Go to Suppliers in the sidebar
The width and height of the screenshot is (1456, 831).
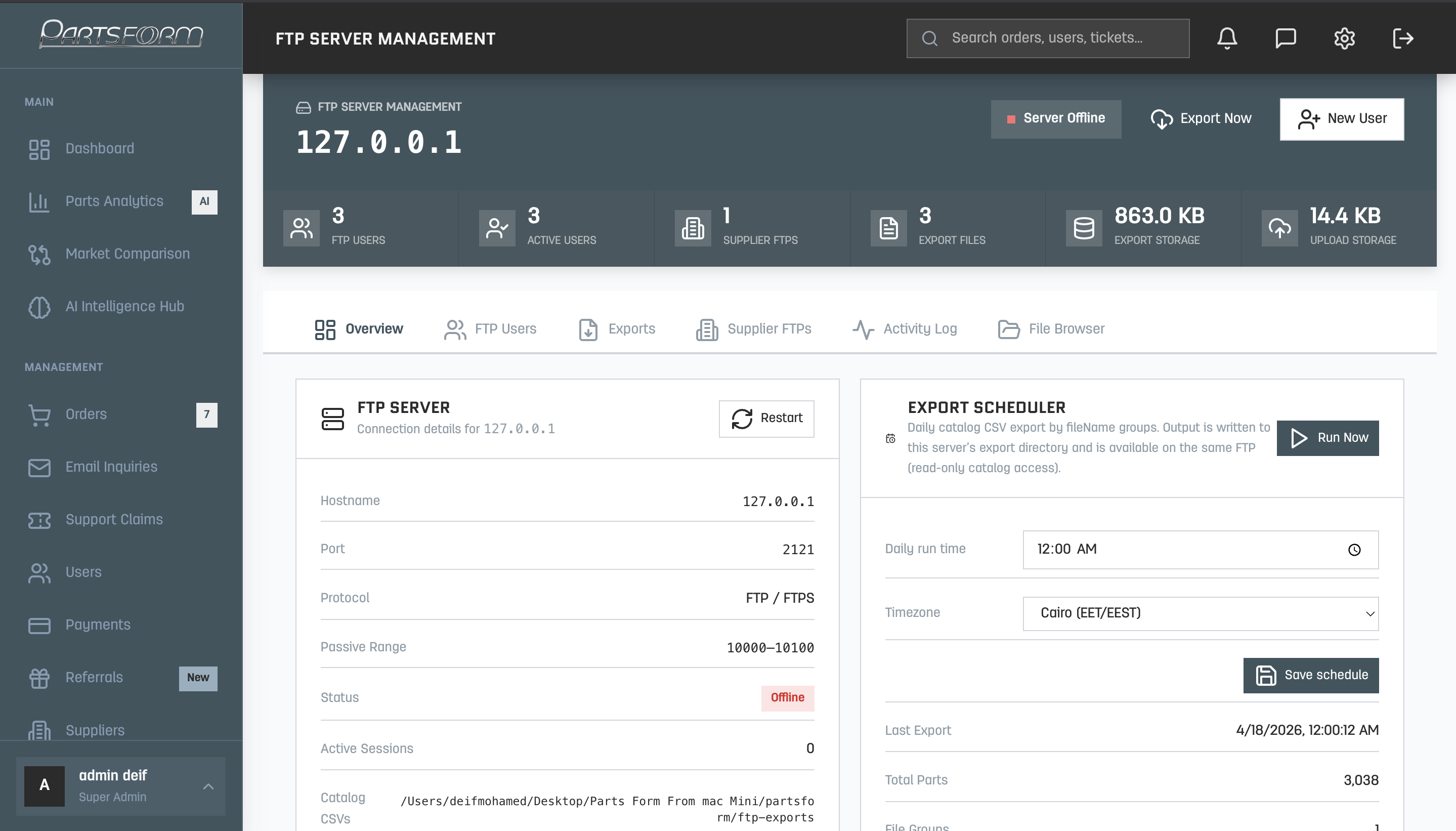121,730
